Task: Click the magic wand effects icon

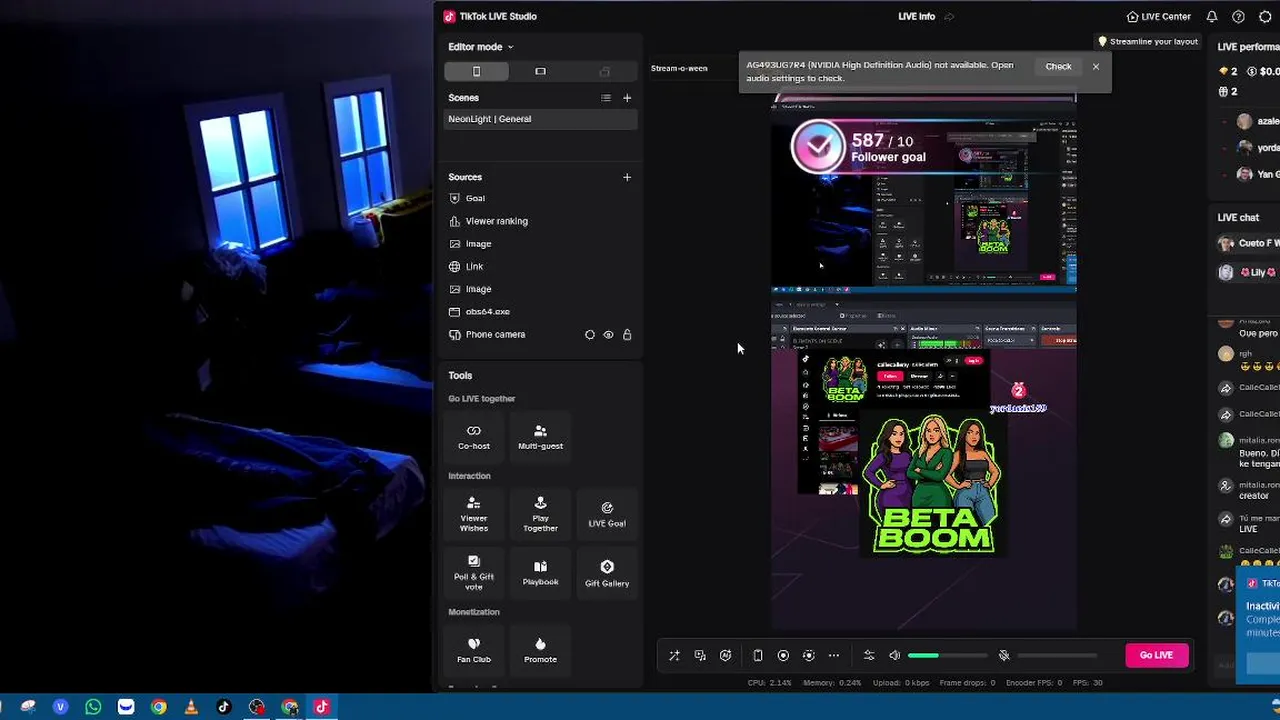Action: pos(674,656)
